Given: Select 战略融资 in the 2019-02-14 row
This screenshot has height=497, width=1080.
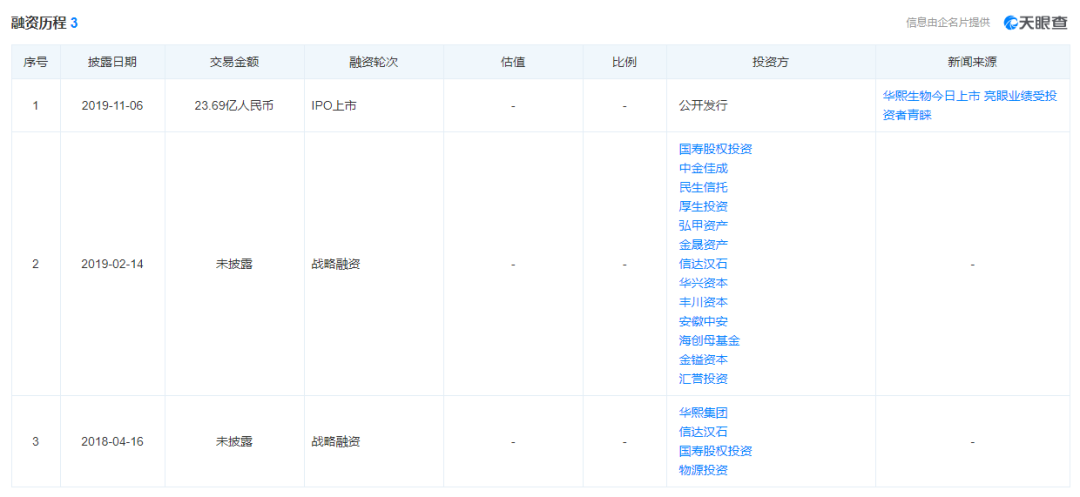Looking at the screenshot, I should click(x=336, y=264).
